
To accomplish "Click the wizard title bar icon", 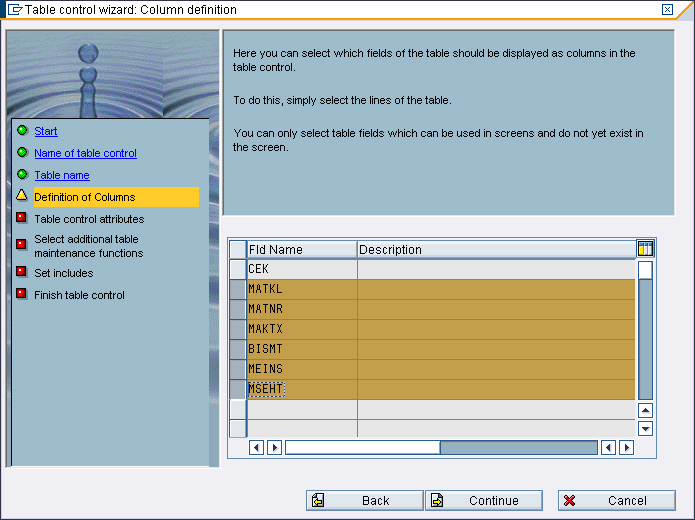I will tap(14, 10).
